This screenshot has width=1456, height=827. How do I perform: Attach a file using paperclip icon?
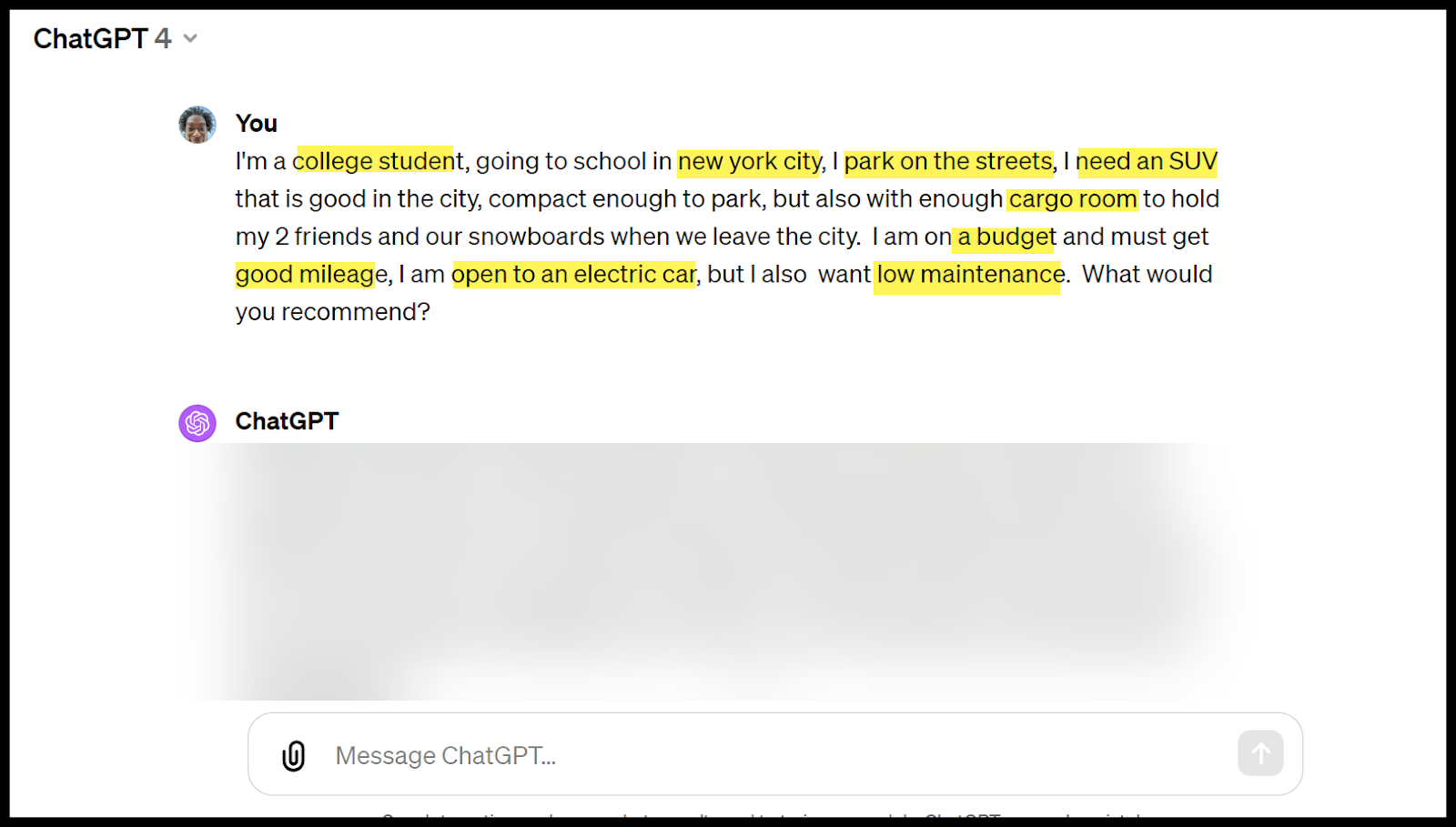tap(293, 755)
